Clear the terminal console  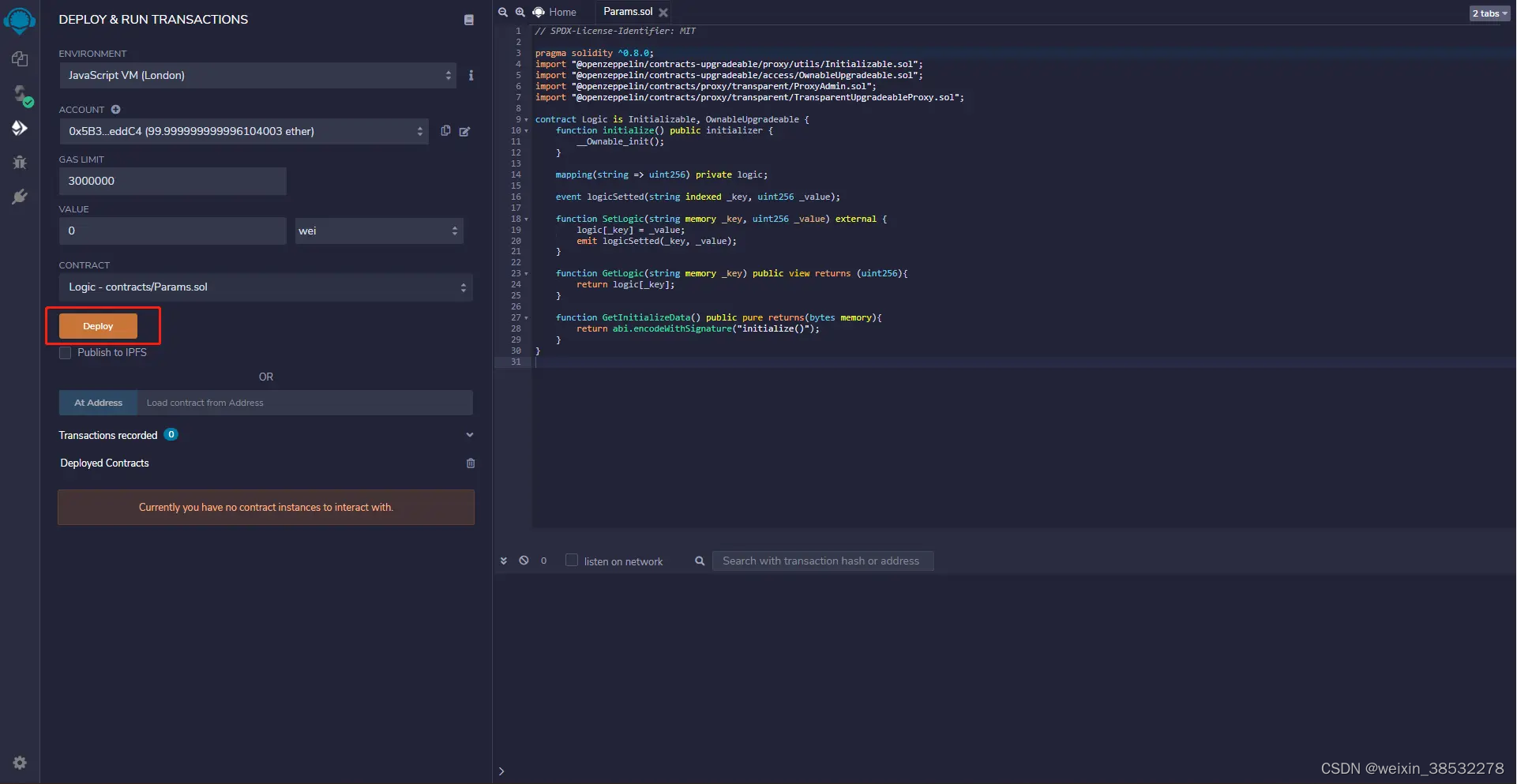[524, 561]
